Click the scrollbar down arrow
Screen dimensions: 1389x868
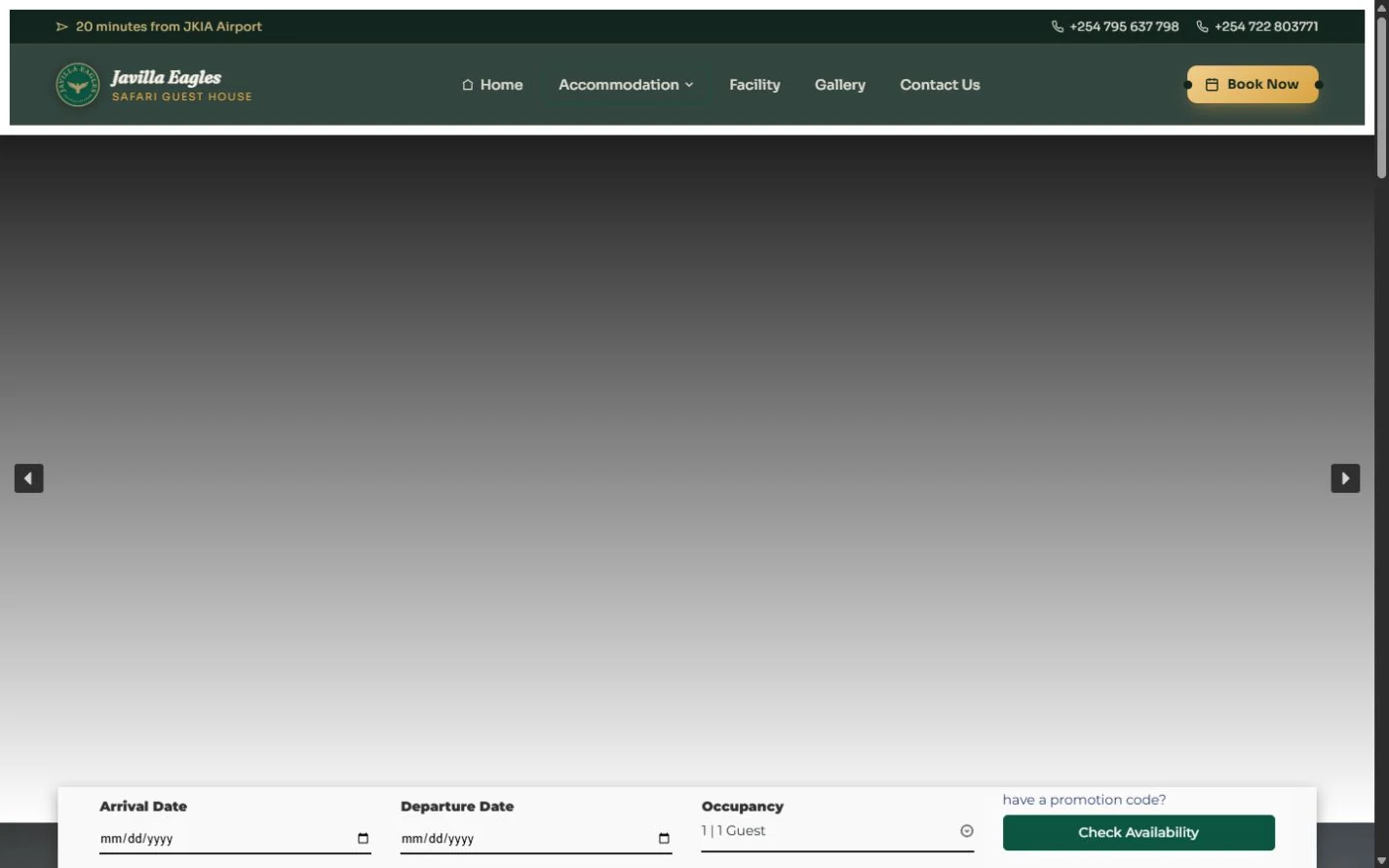click(x=1381, y=860)
